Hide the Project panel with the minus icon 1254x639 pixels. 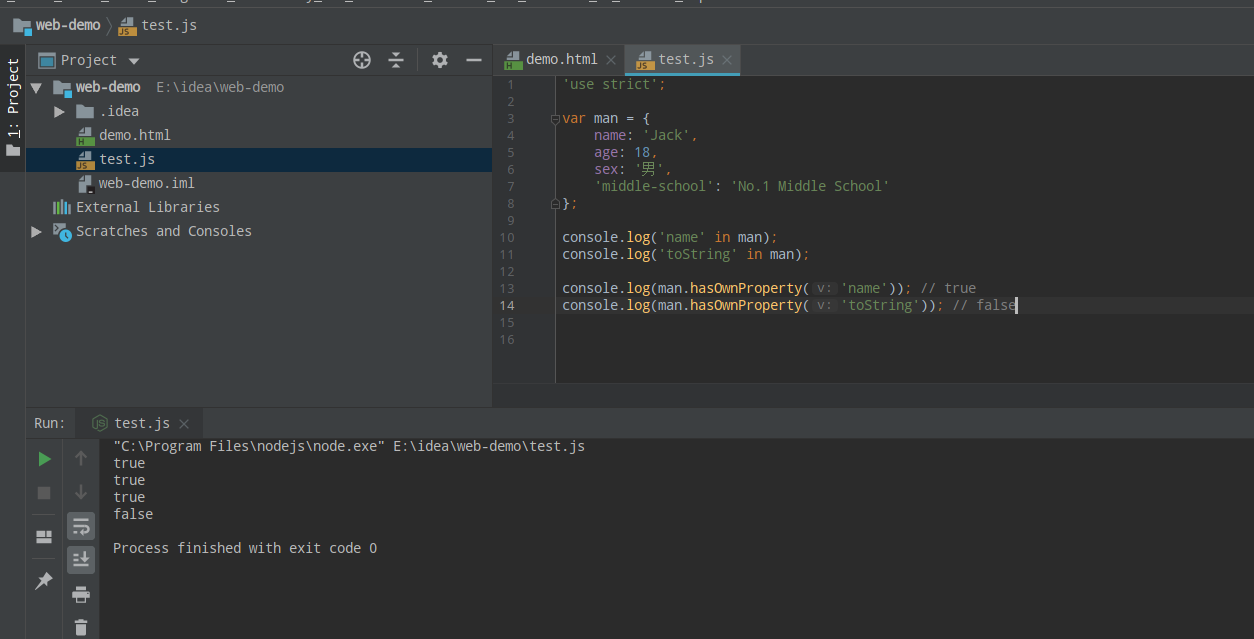click(474, 60)
